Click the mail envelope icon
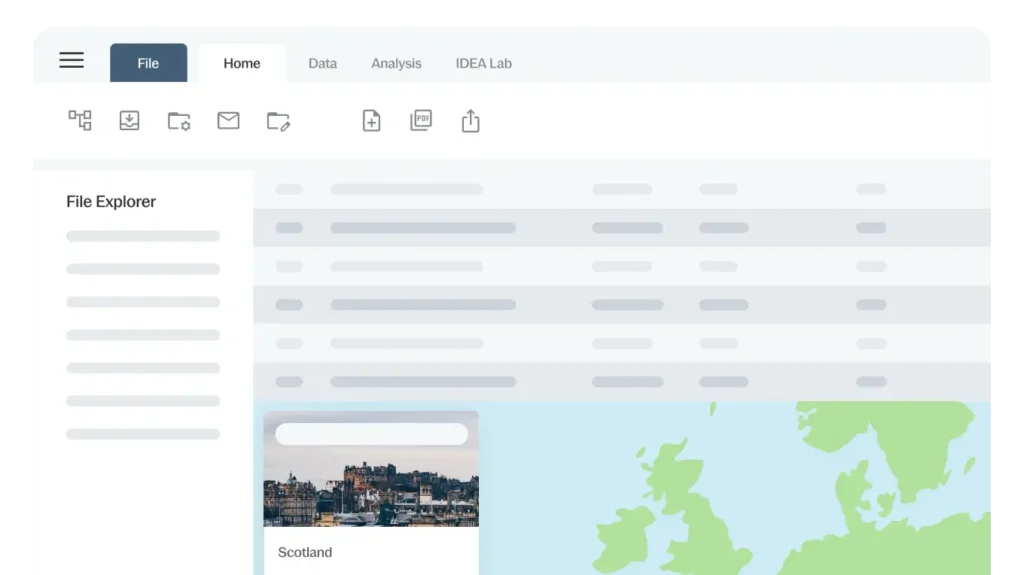The height and width of the screenshot is (575, 1024). pyautogui.click(x=228, y=121)
